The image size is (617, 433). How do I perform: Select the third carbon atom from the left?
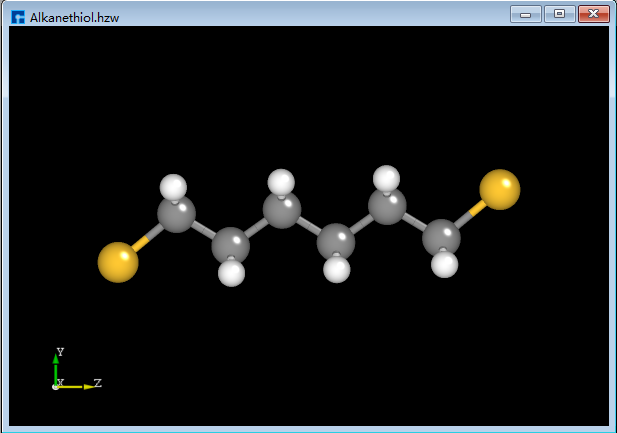click(282, 211)
